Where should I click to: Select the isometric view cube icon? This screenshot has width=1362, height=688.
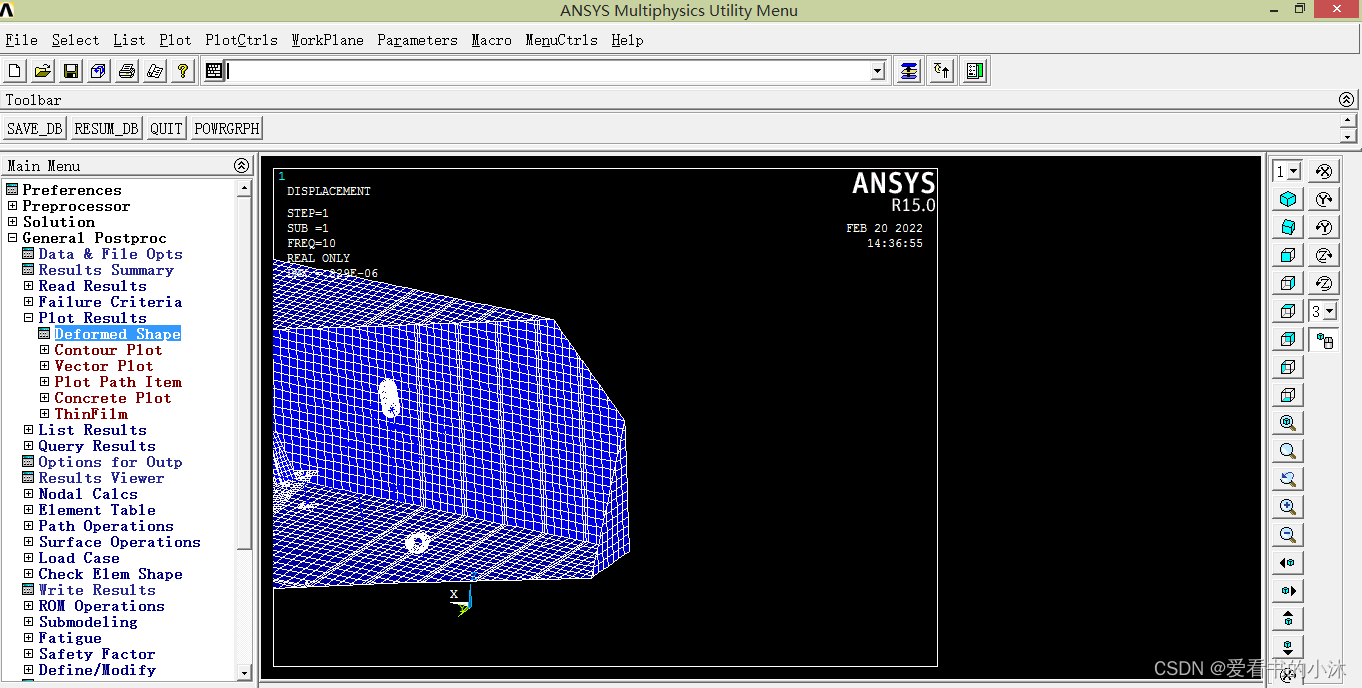pyautogui.click(x=1288, y=199)
